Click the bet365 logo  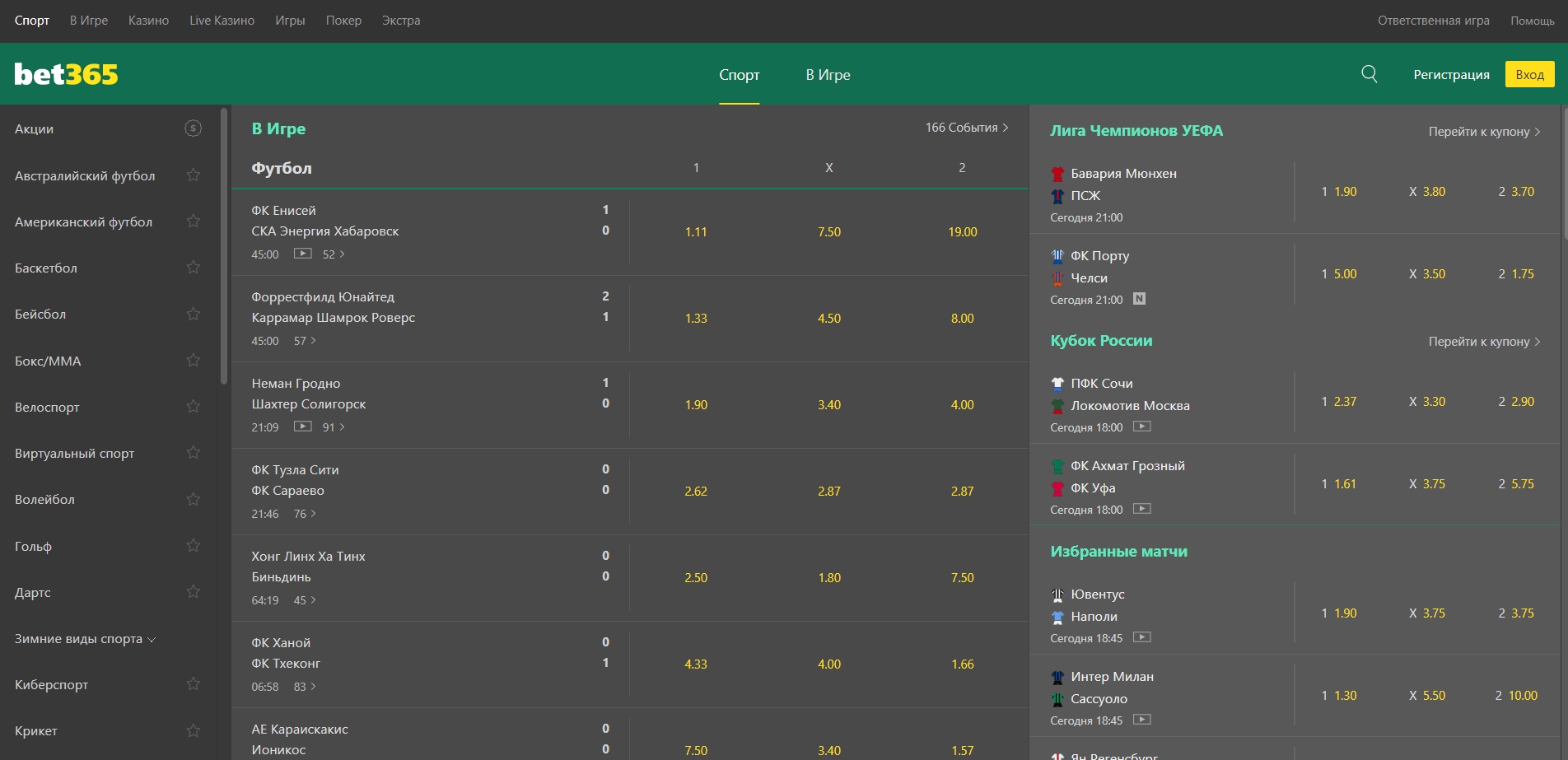(66, 74)
